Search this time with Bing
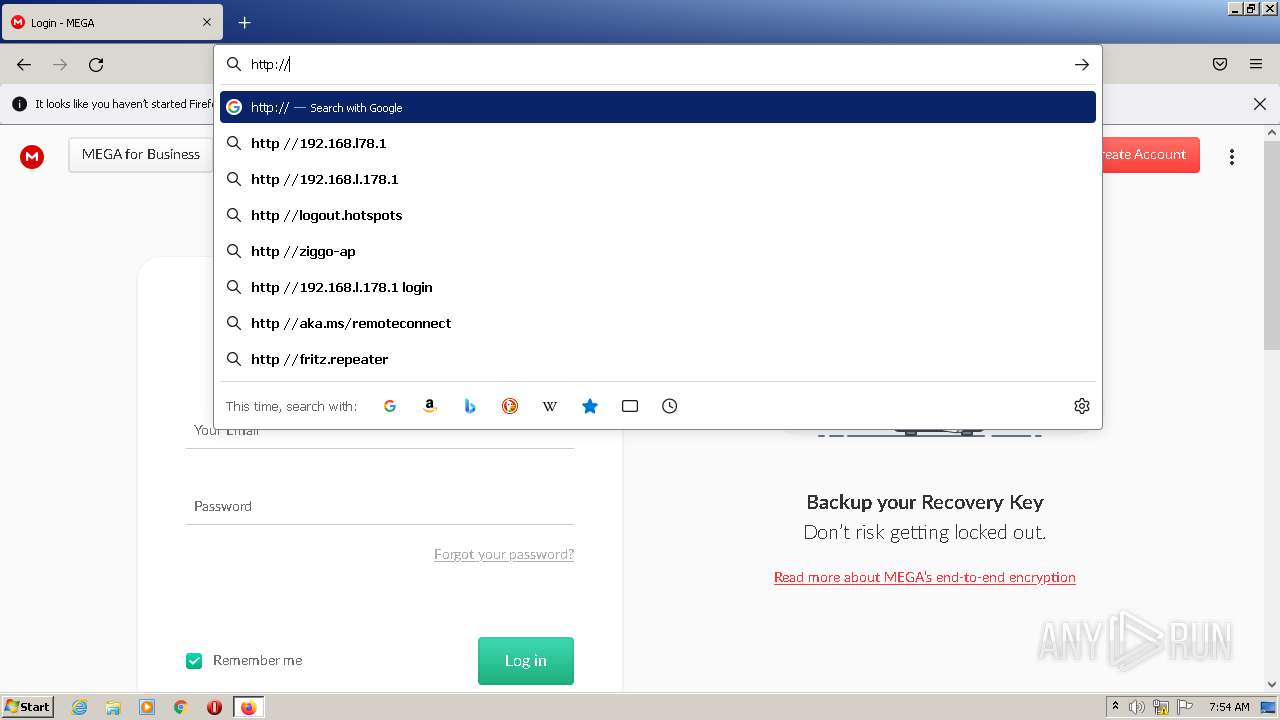The width and height of the screenshot is (1280, 720). click(x=470, y=406)
